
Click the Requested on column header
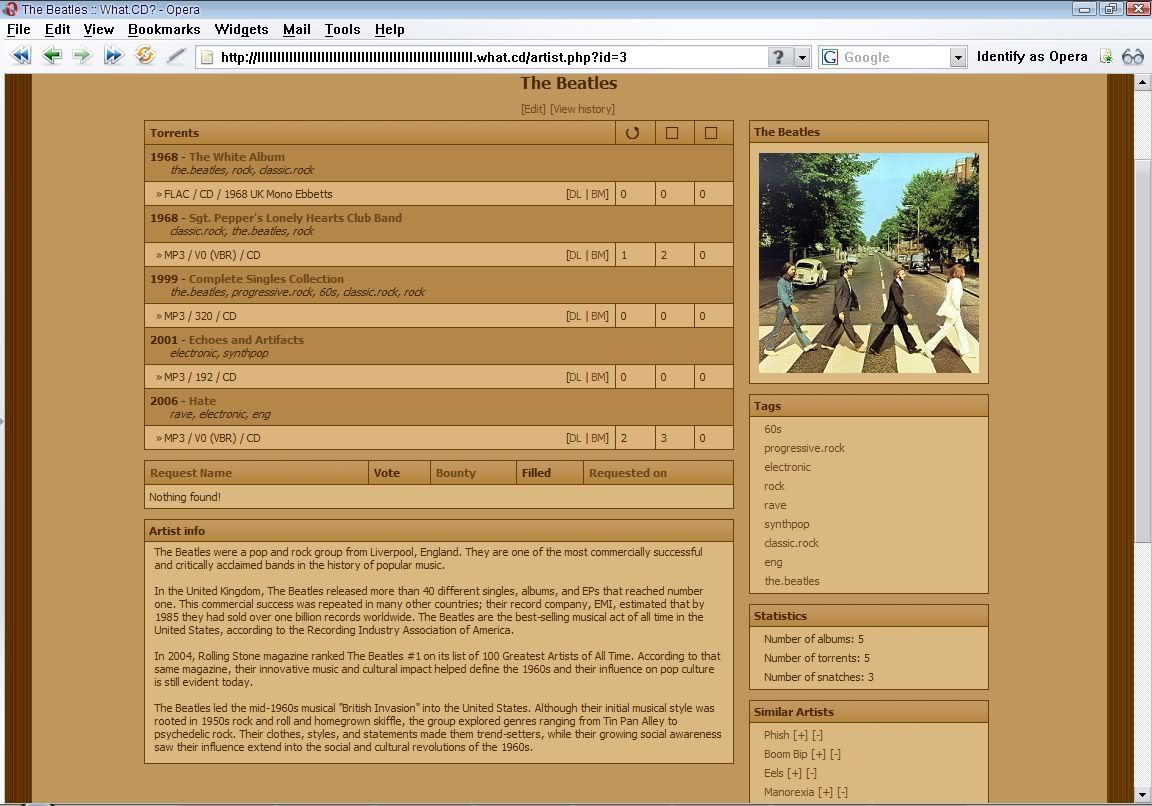click(627, 473)
